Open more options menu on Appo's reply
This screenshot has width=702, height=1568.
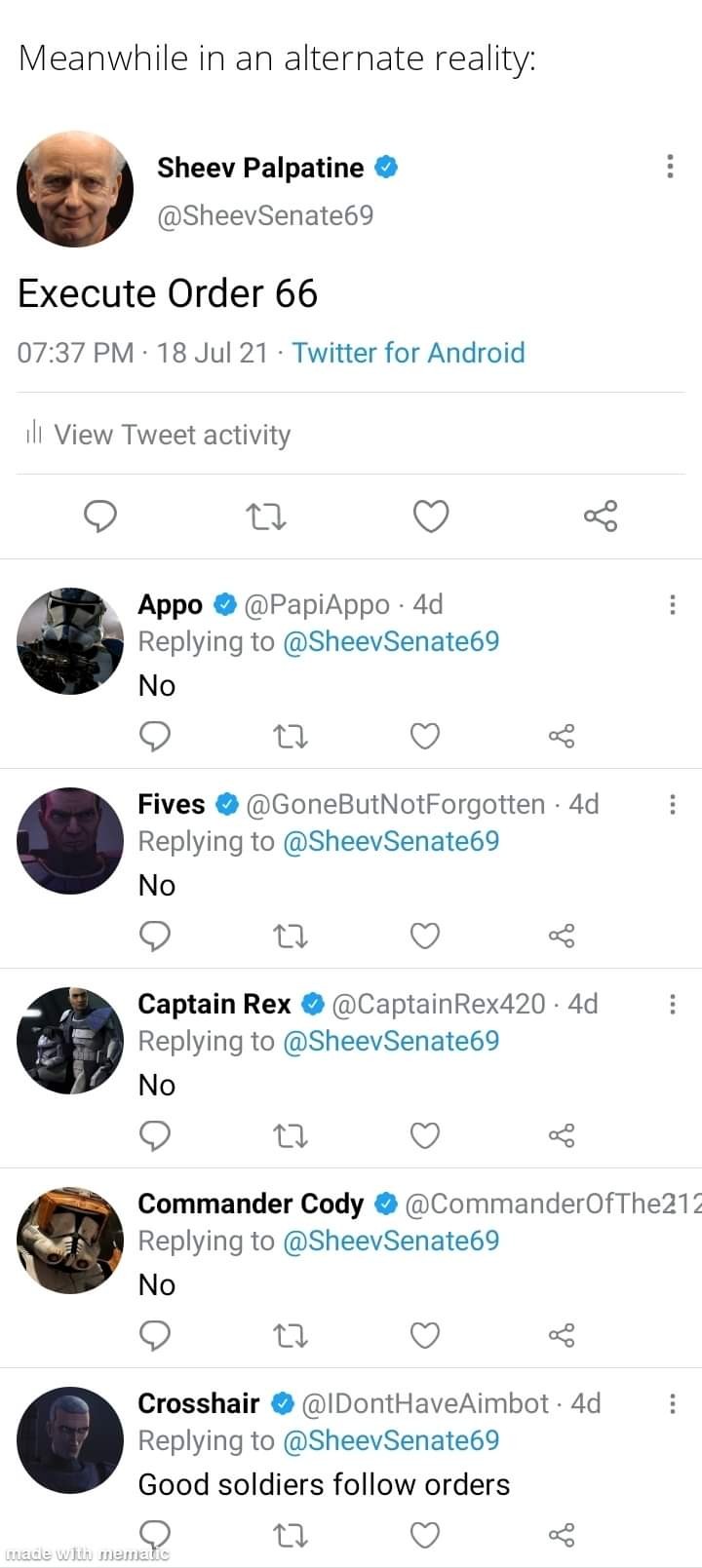[672, 605]
